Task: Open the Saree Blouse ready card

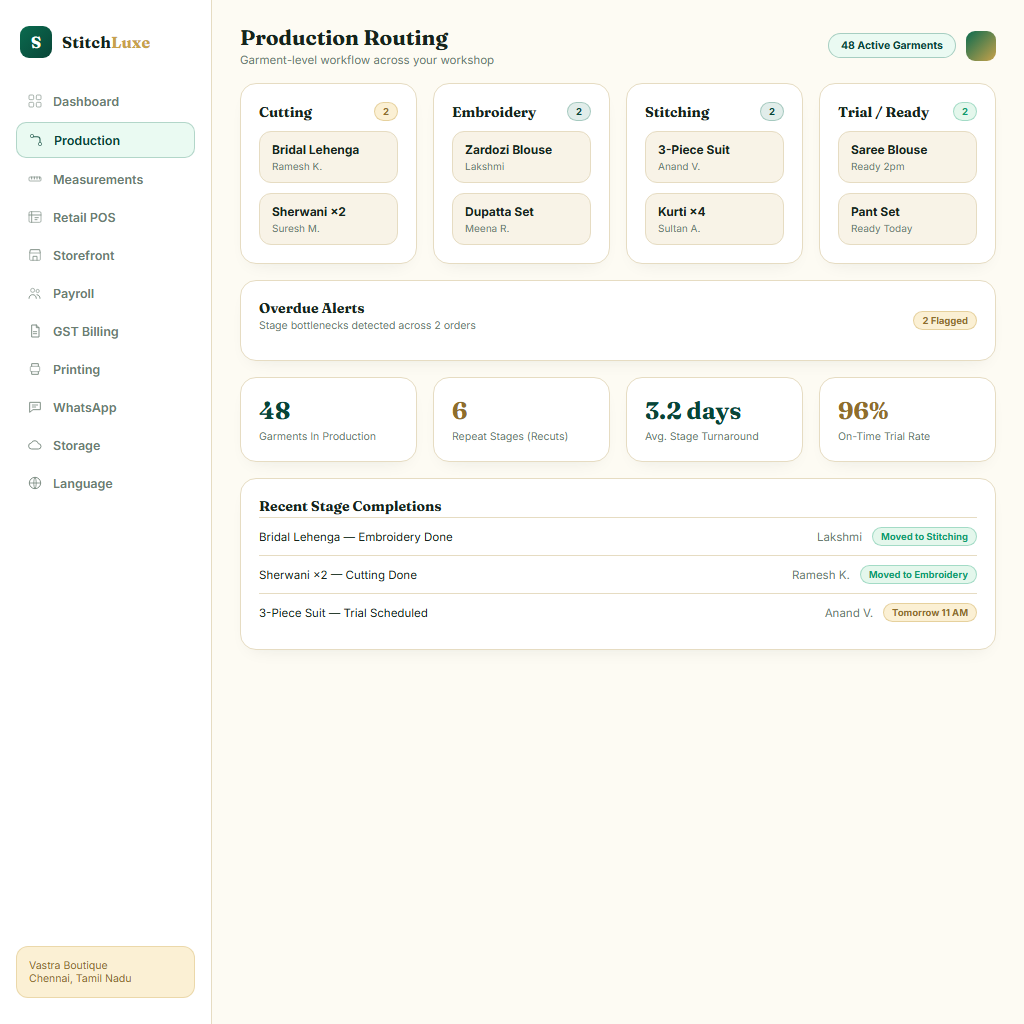Action: pos(907,157)
